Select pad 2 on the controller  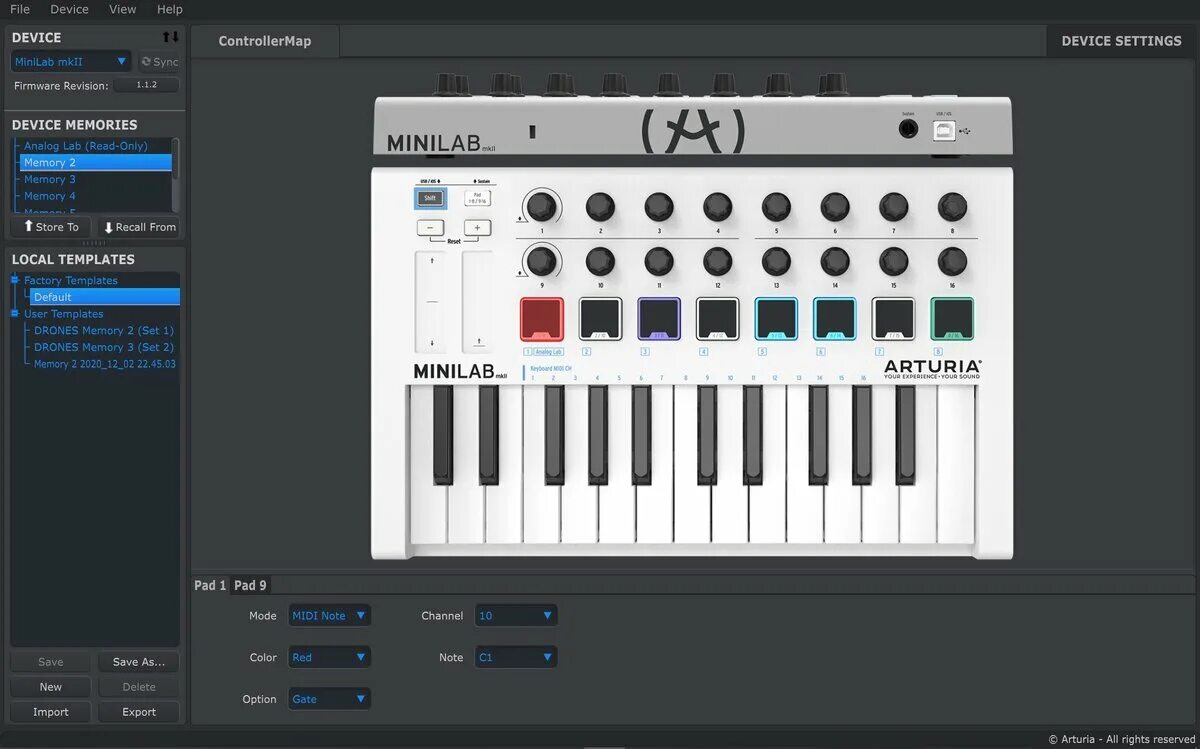tap(601, 319)
